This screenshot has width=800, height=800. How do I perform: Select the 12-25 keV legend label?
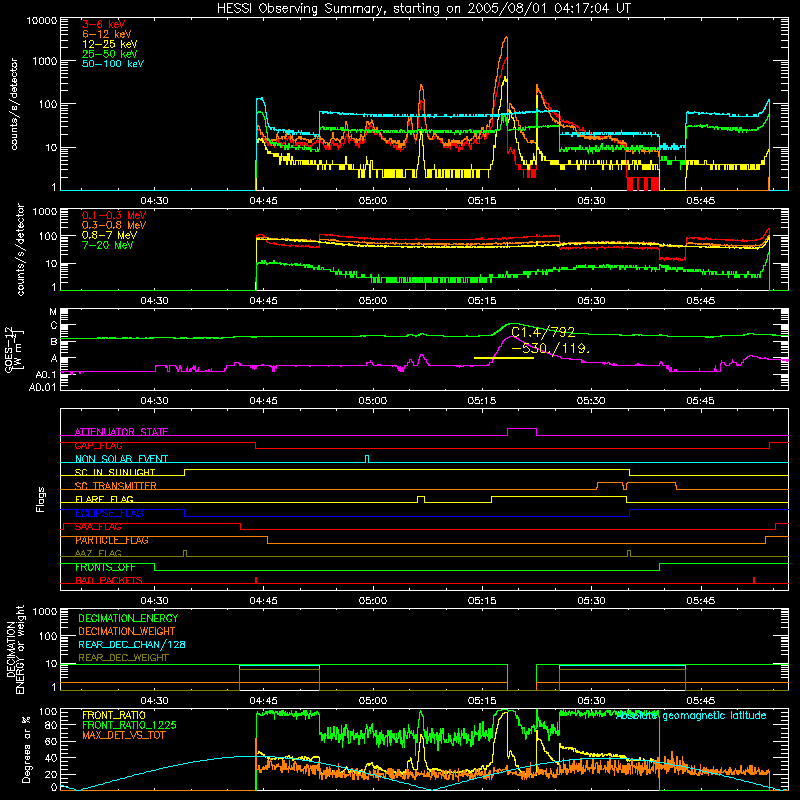pos(110,44)
